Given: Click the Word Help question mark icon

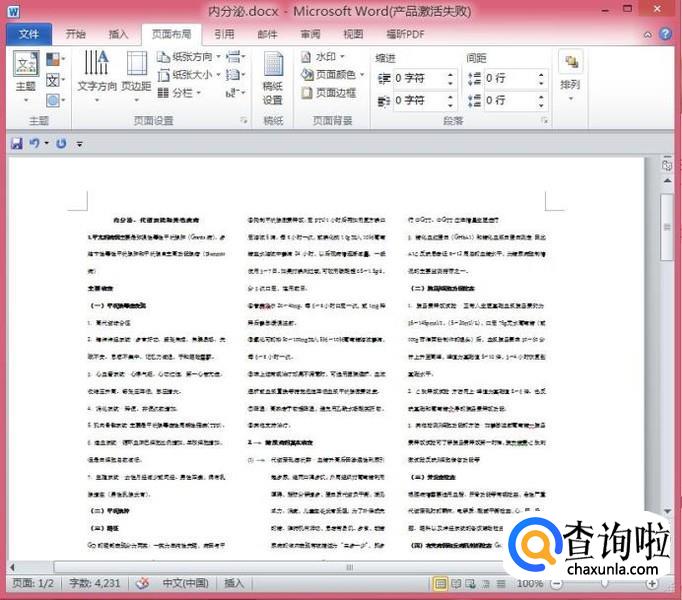Looking at the screenshot, I should point(665,34).
